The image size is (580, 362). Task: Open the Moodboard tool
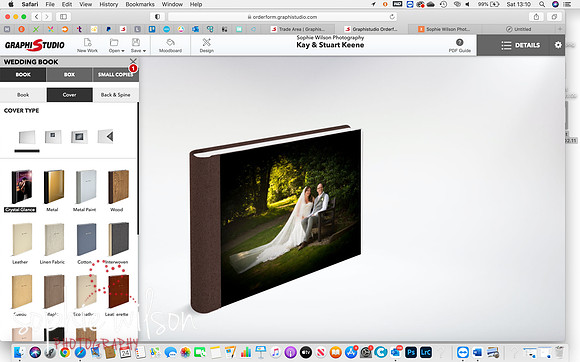170,45
